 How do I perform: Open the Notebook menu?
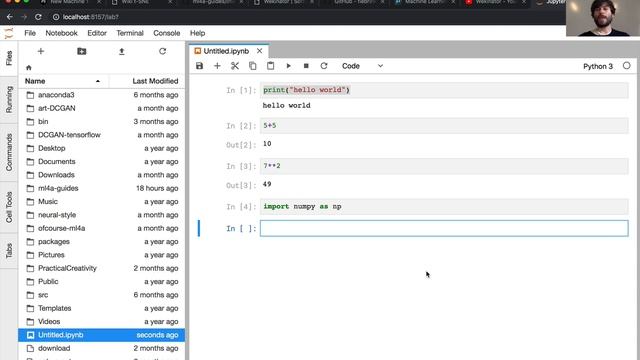coord(61,33)
